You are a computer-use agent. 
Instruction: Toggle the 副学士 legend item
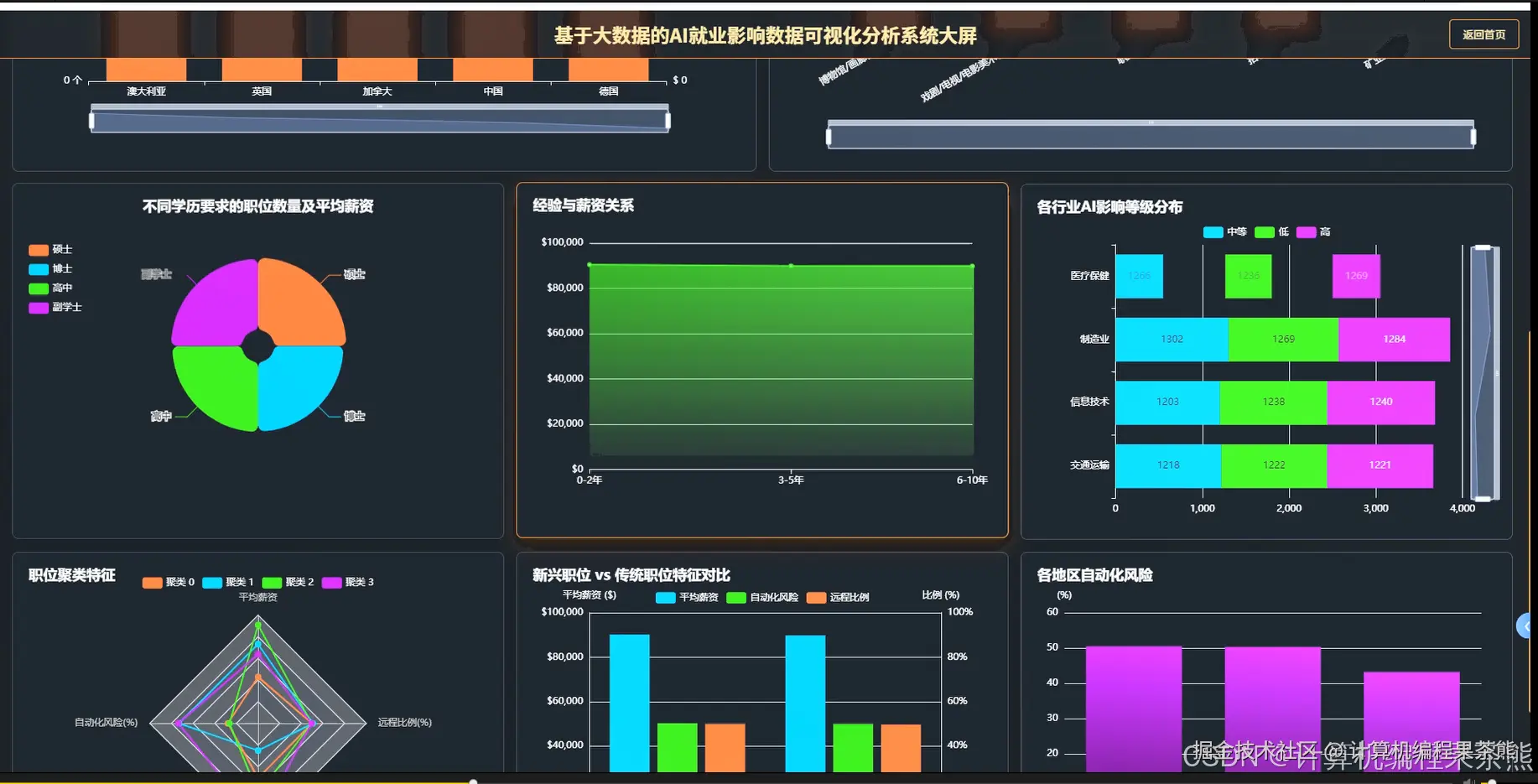coord(55,308)
